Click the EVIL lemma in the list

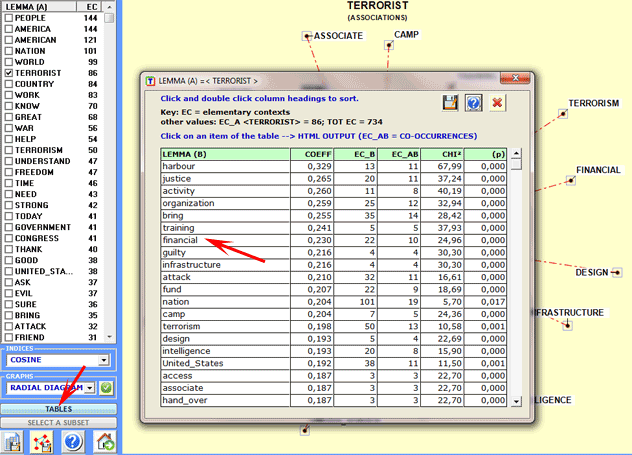24,293
